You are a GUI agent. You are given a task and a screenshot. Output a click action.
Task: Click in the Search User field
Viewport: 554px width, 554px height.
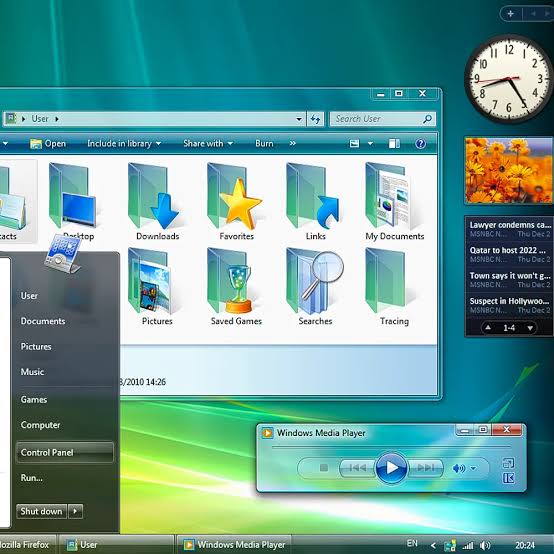click(x=383, y=119)
